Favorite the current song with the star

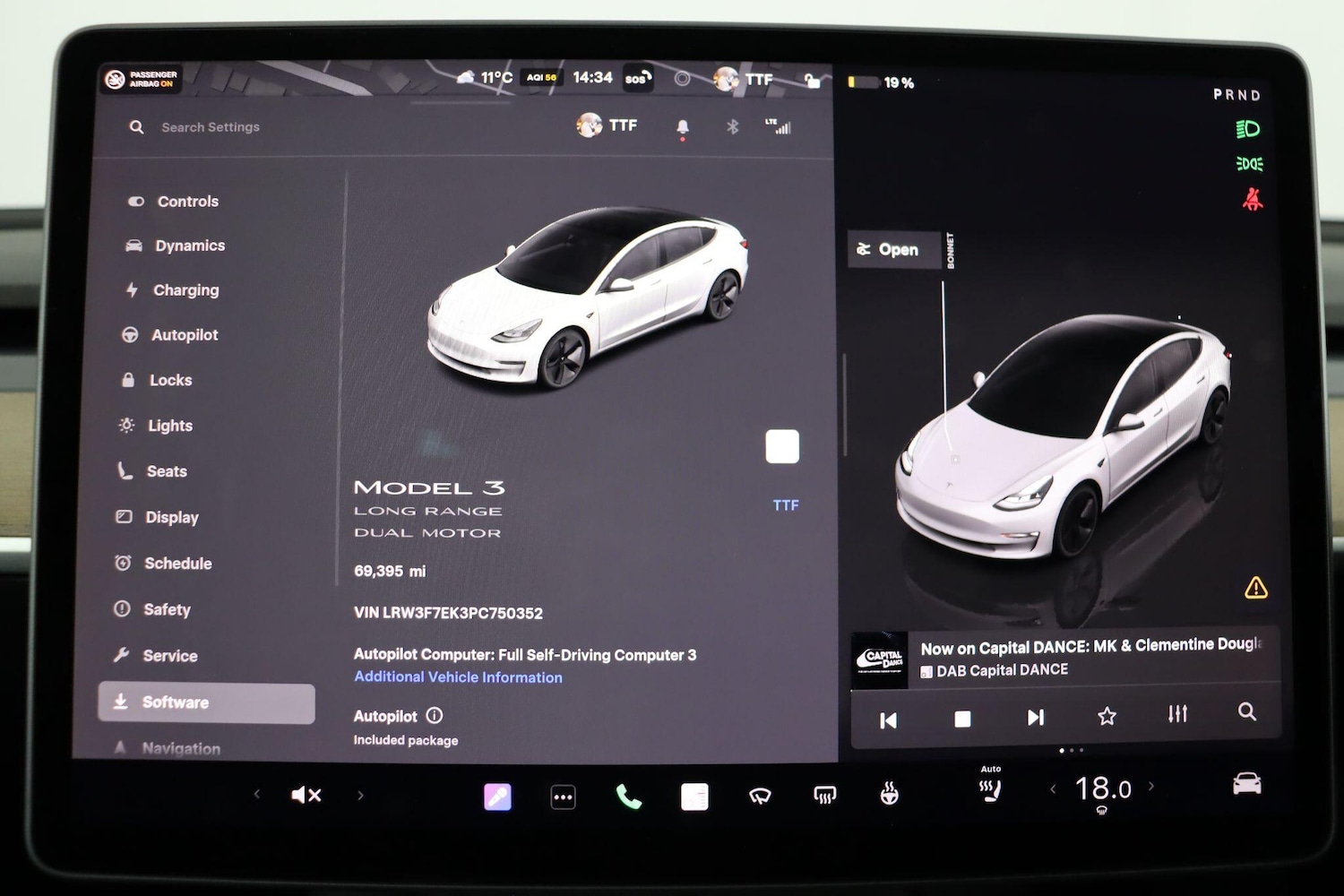[x=1107, y=715]
